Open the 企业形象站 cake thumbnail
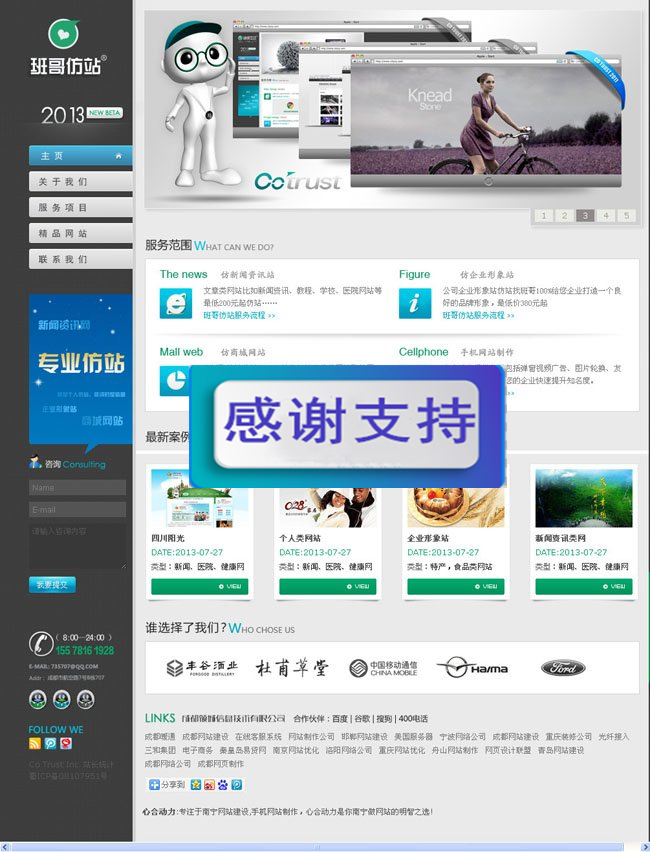This screenshot has width=650, height=852. (x=456, y=508)
